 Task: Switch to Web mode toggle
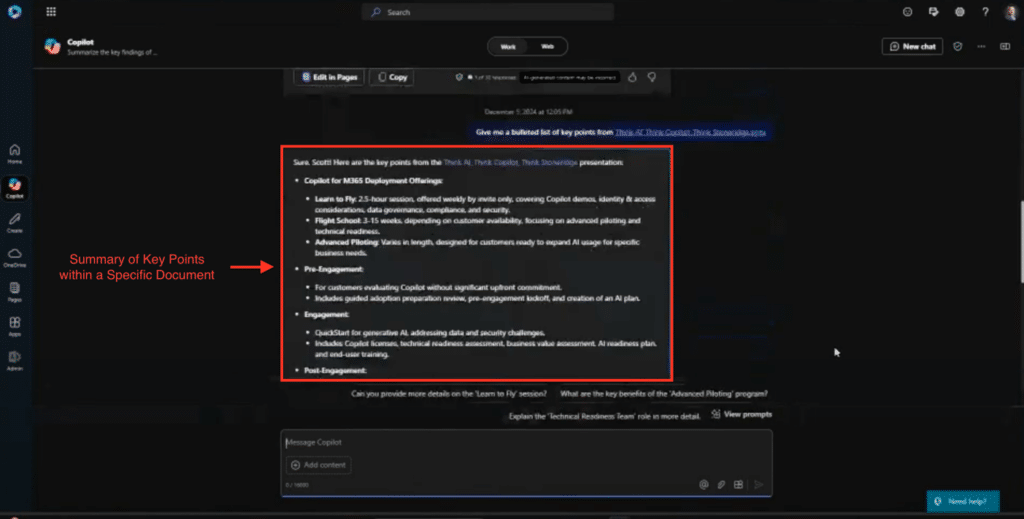click(547, 46)
